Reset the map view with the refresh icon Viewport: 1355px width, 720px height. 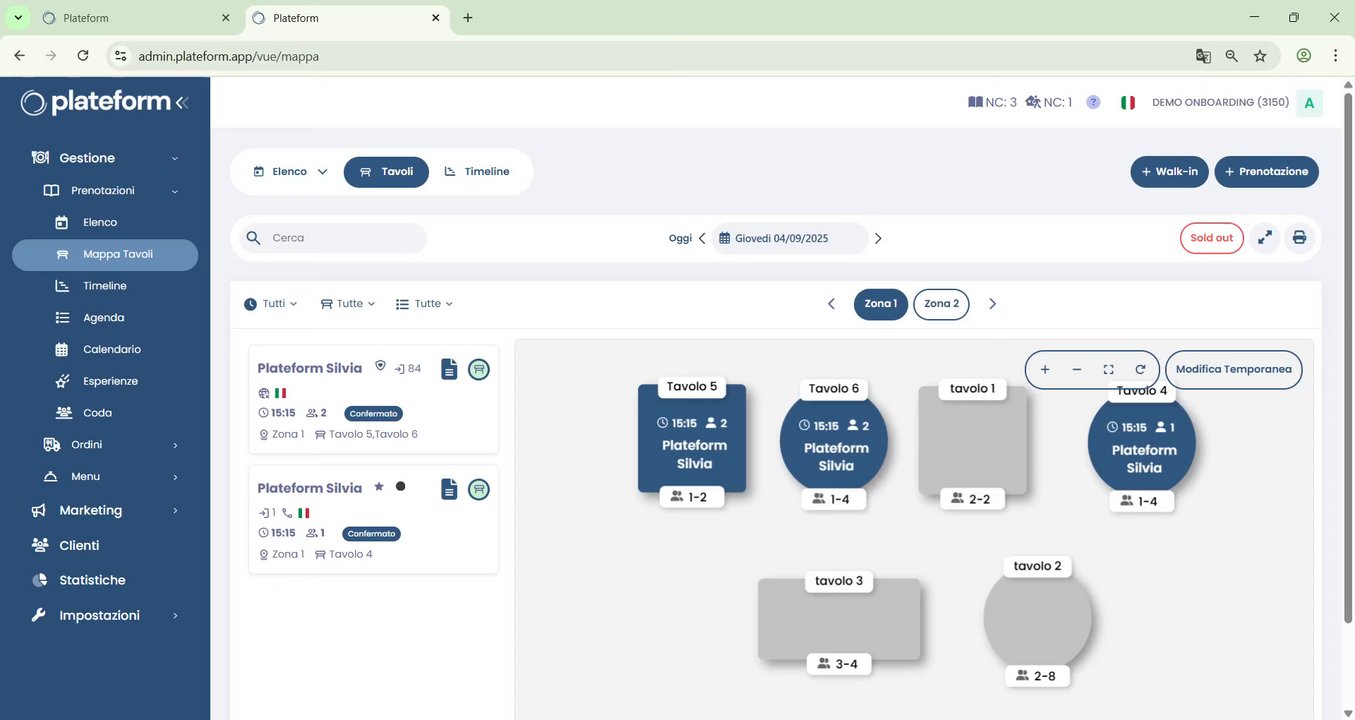[1140, 369]
